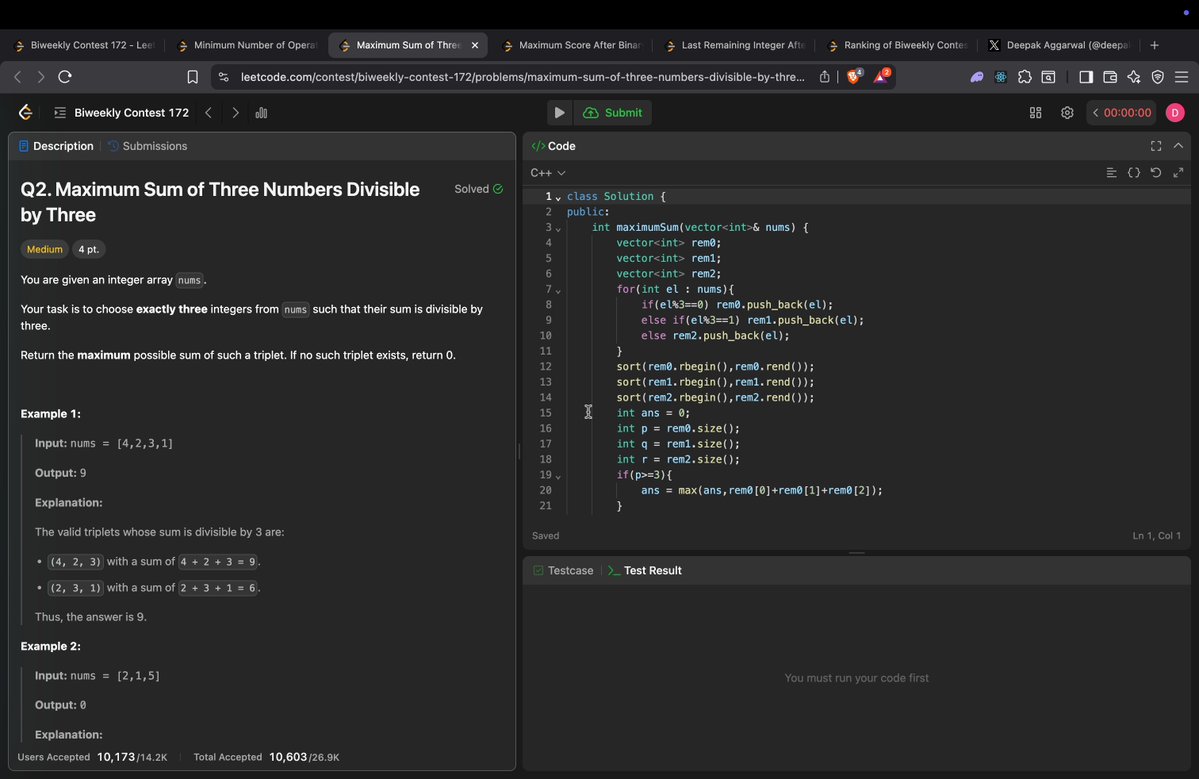Click the curly braces editor icon

pos(1133,173)
